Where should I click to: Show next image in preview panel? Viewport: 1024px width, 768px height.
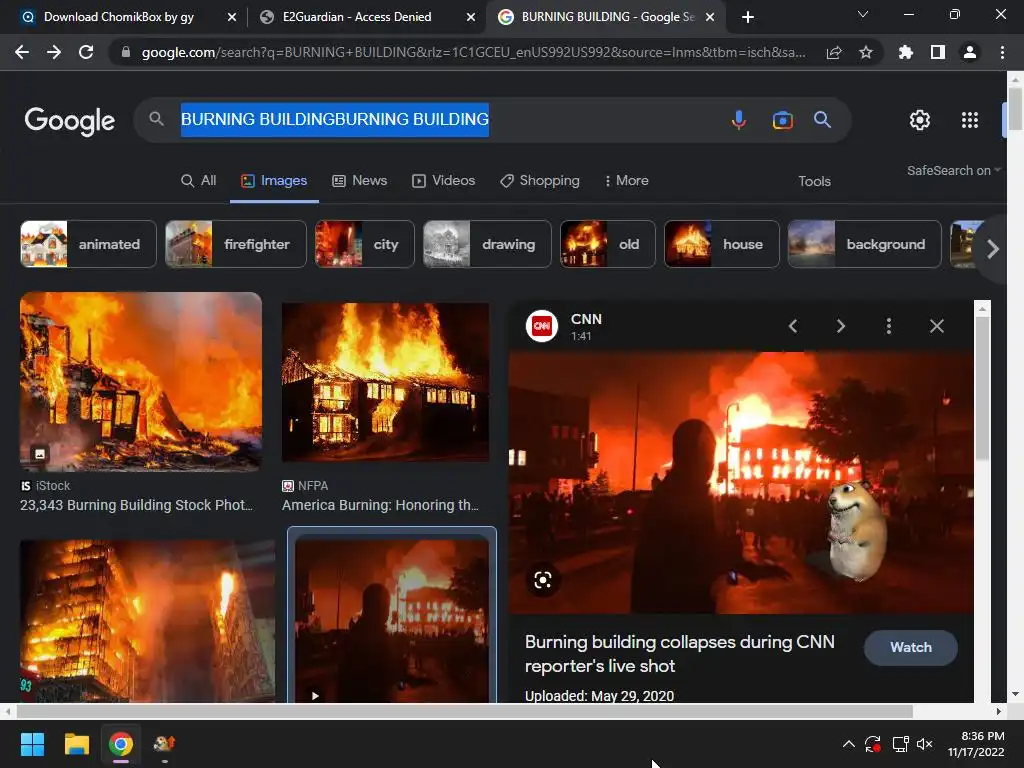point(840,326)
